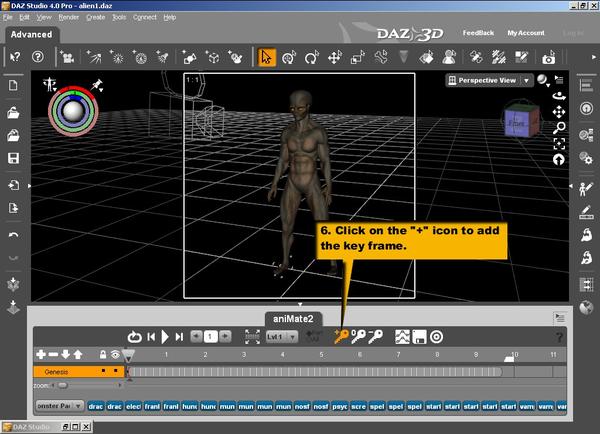Image resolution: width=600 pixels, height=434 pixels.
Task: Open the draw style sphere dropdown
Action: click(x=543, y=80)
